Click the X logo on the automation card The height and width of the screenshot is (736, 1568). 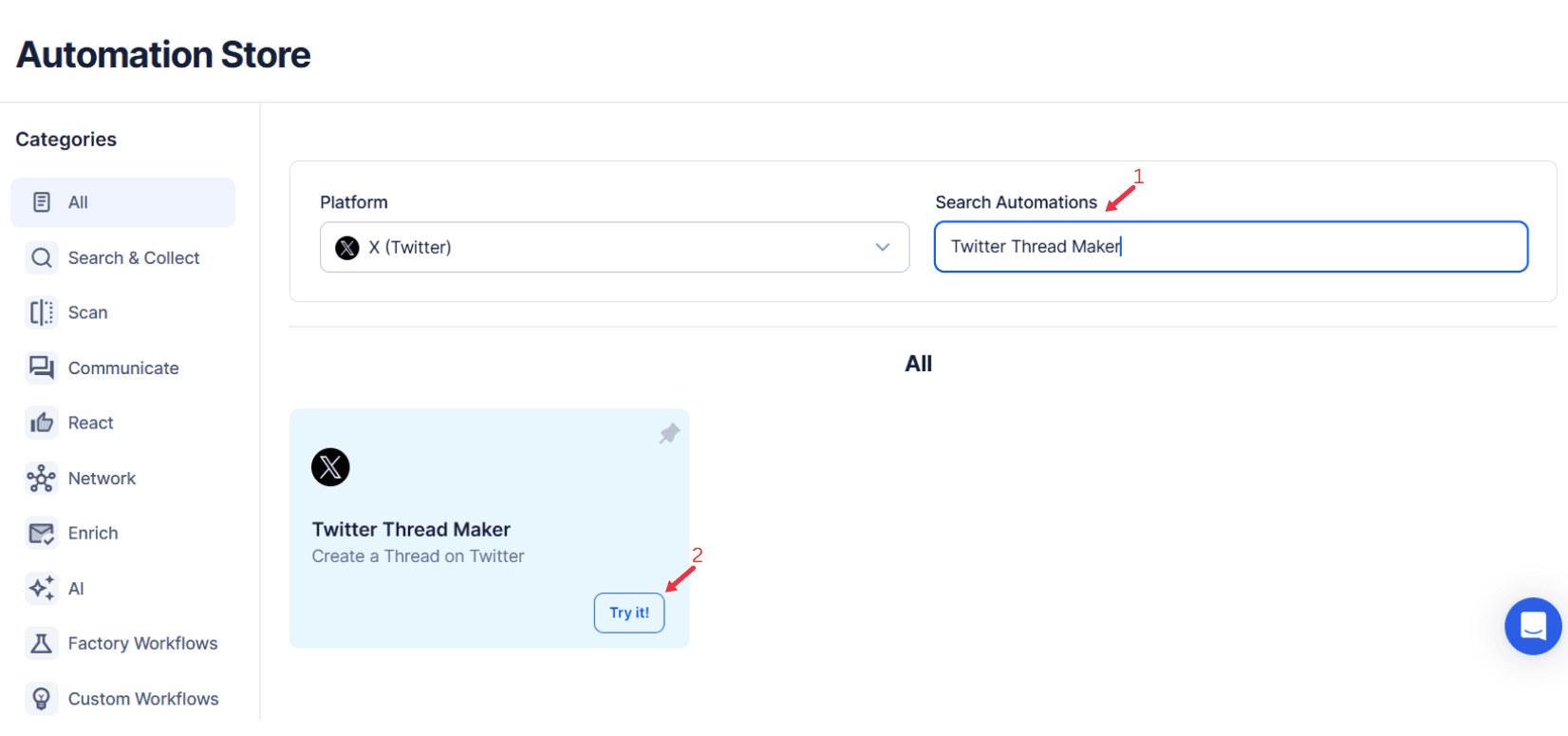(330, 467)
